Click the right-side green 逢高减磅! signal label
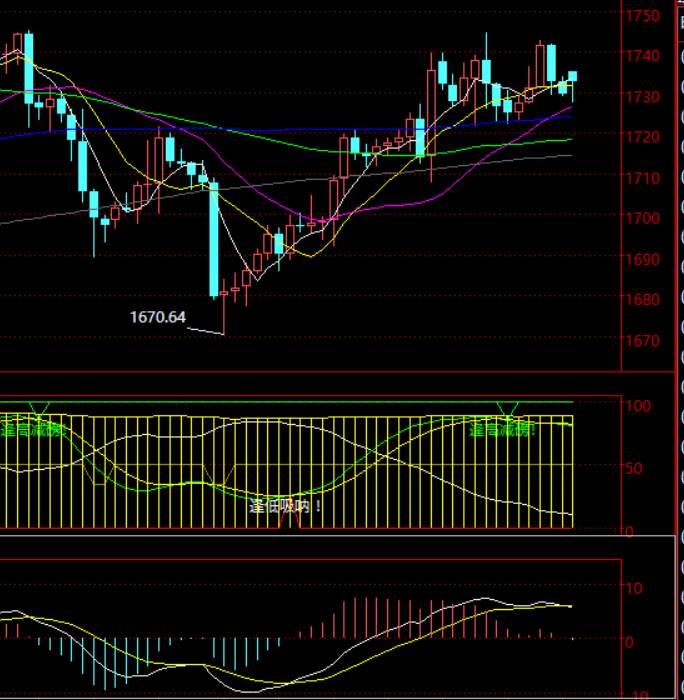 [x=502, y=430]
